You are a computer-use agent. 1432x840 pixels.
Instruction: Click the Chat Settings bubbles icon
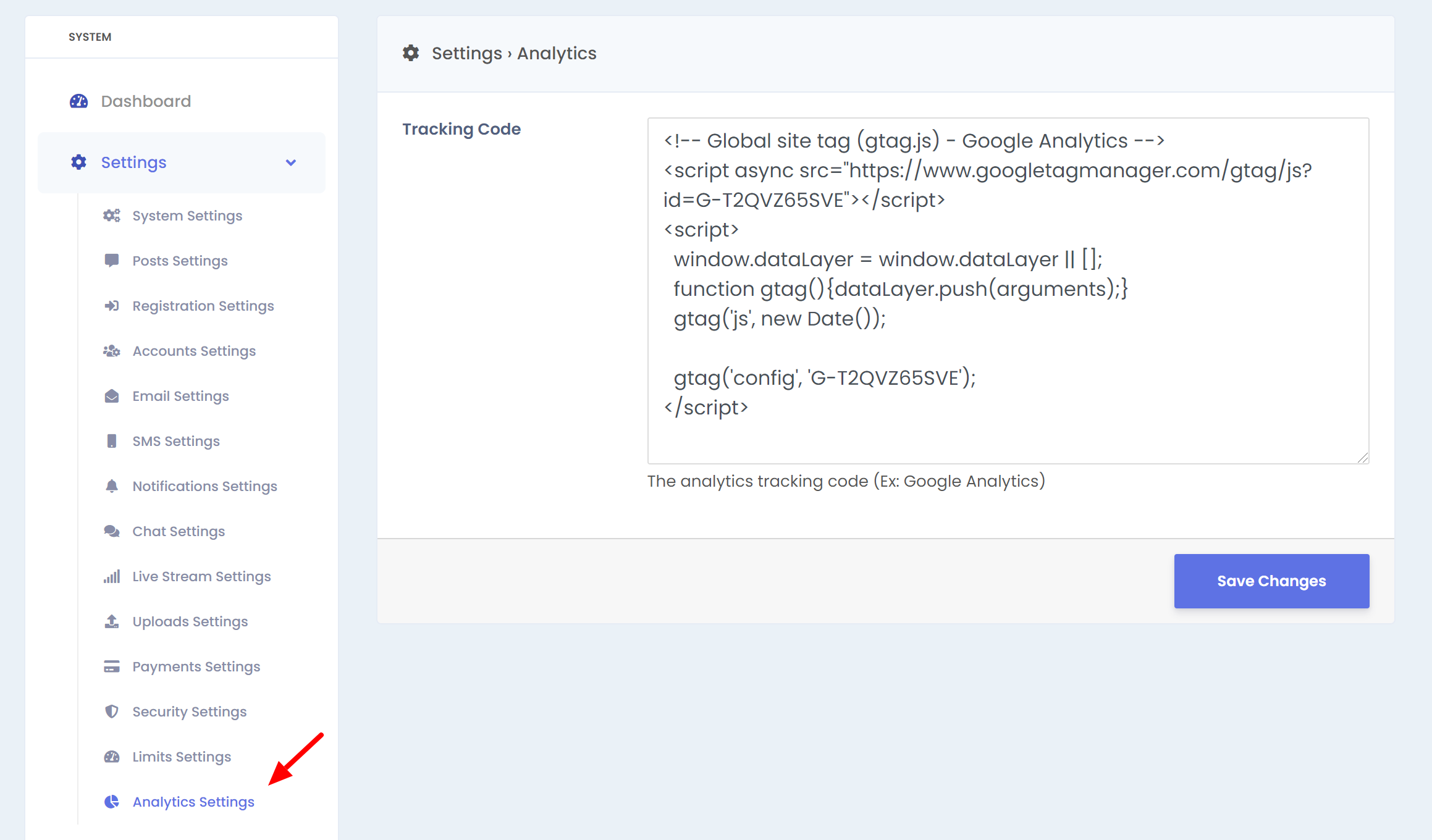point(112,531)
